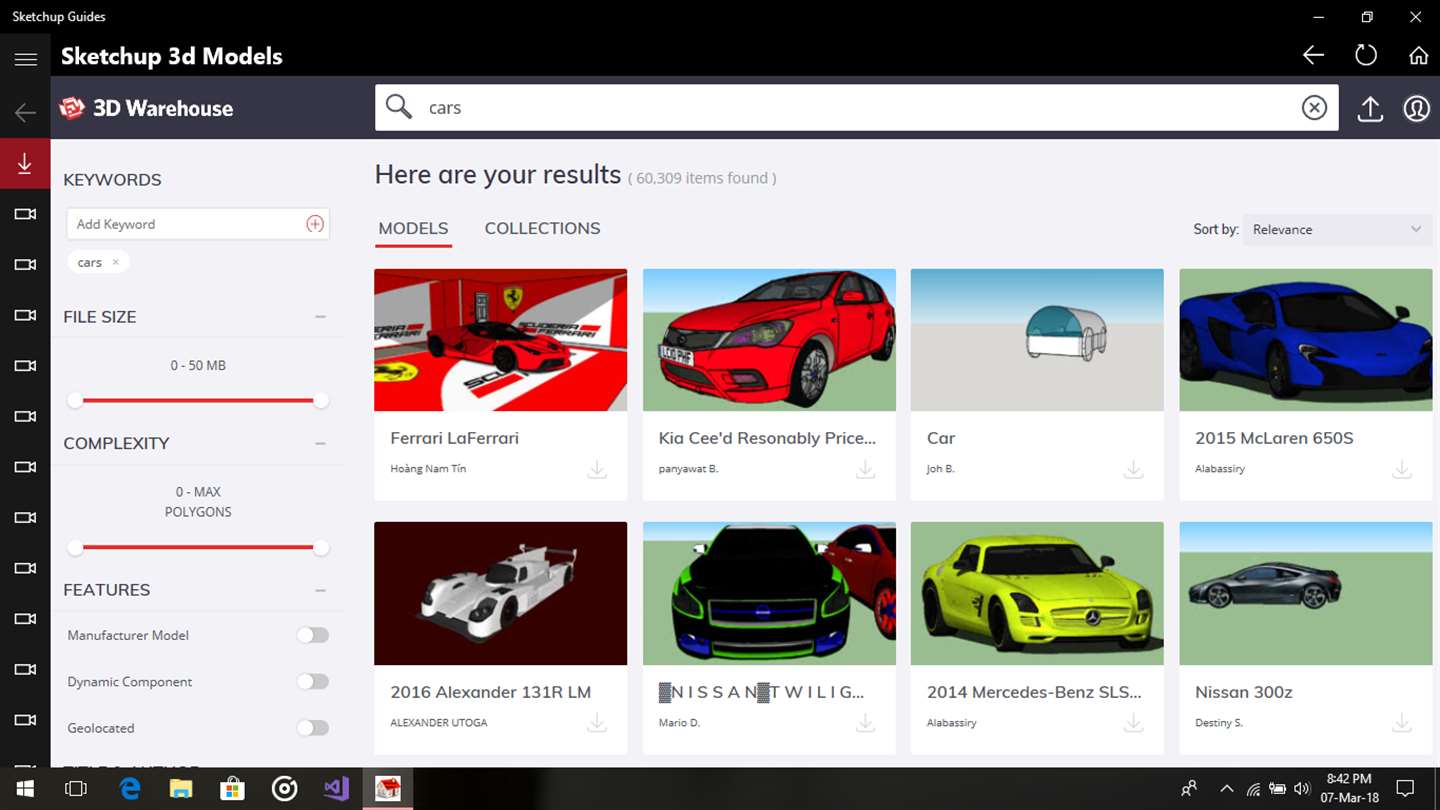Click the magnifying glass search icon
Image resolution: width=1440 pixels, height=810 pixels.
tap(399, 107)
